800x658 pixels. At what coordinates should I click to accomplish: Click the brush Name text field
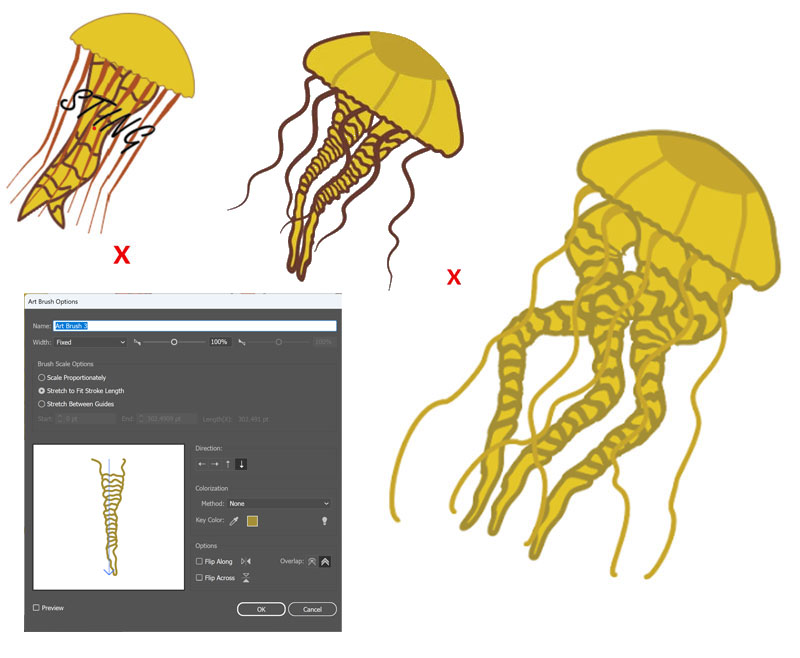click(x=195, y=326)
